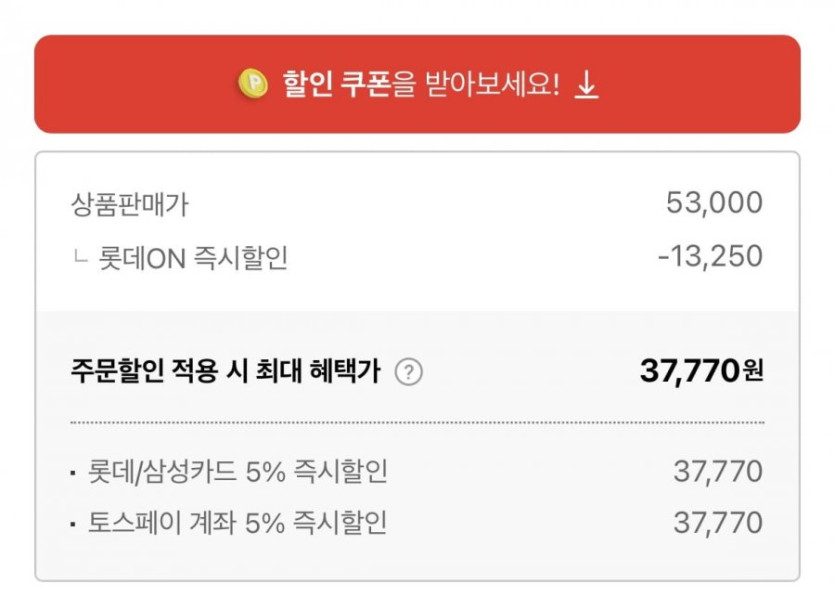Click the 37,770 price for 롯데/삼성카드

pos(717,471)
